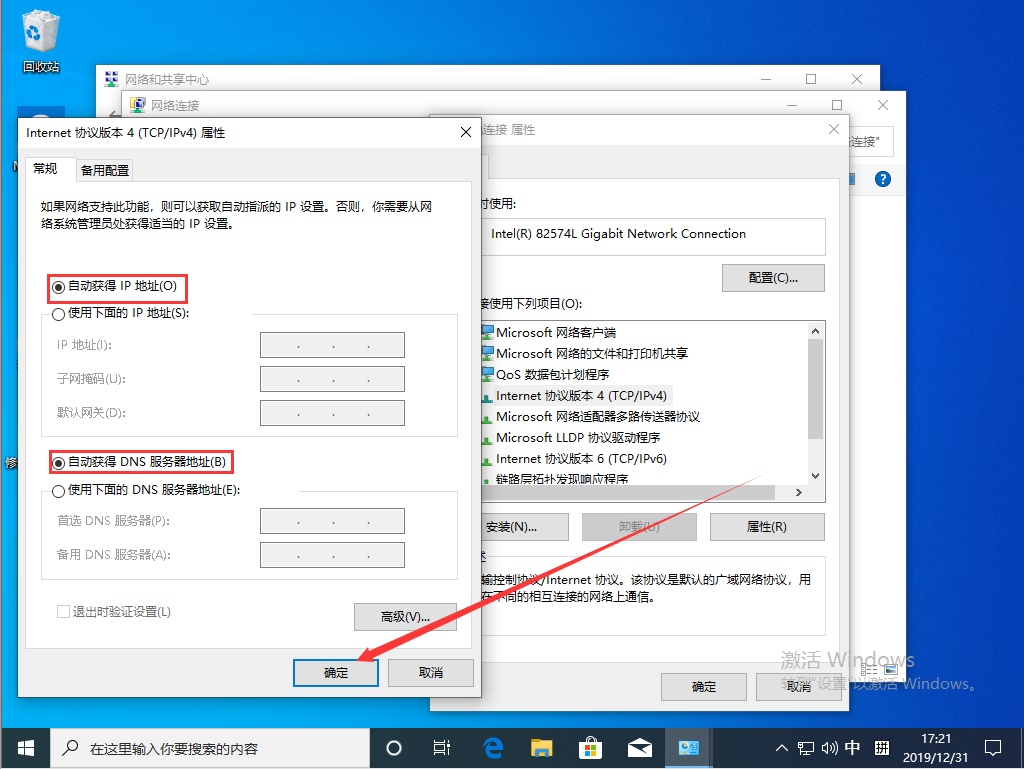This screenshot has width=1024, height=769.
Task: Click the 确定 button to confirm
Action: [x=335, y=672]
